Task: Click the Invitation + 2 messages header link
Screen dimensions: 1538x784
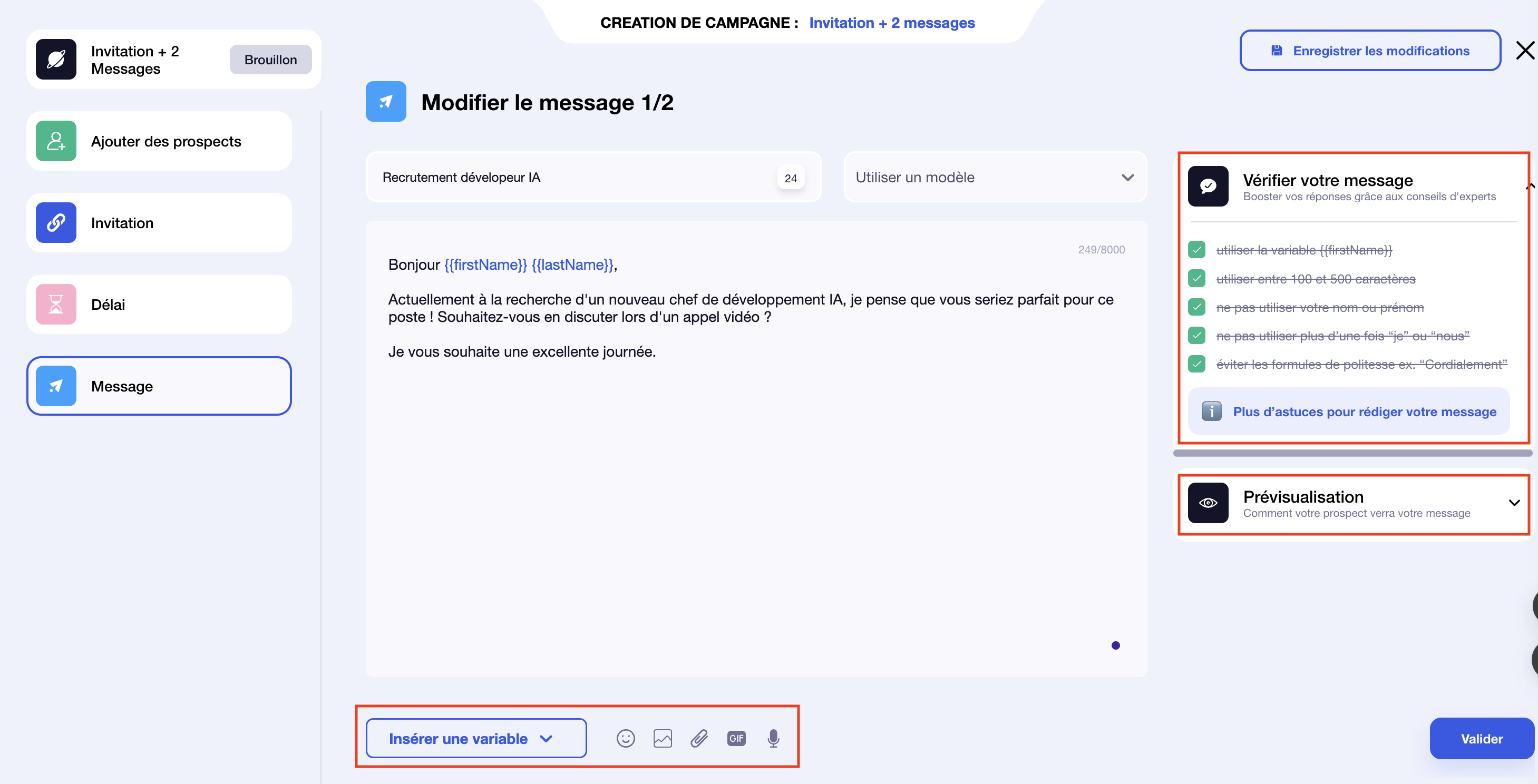Action: [x=891, y=23]
